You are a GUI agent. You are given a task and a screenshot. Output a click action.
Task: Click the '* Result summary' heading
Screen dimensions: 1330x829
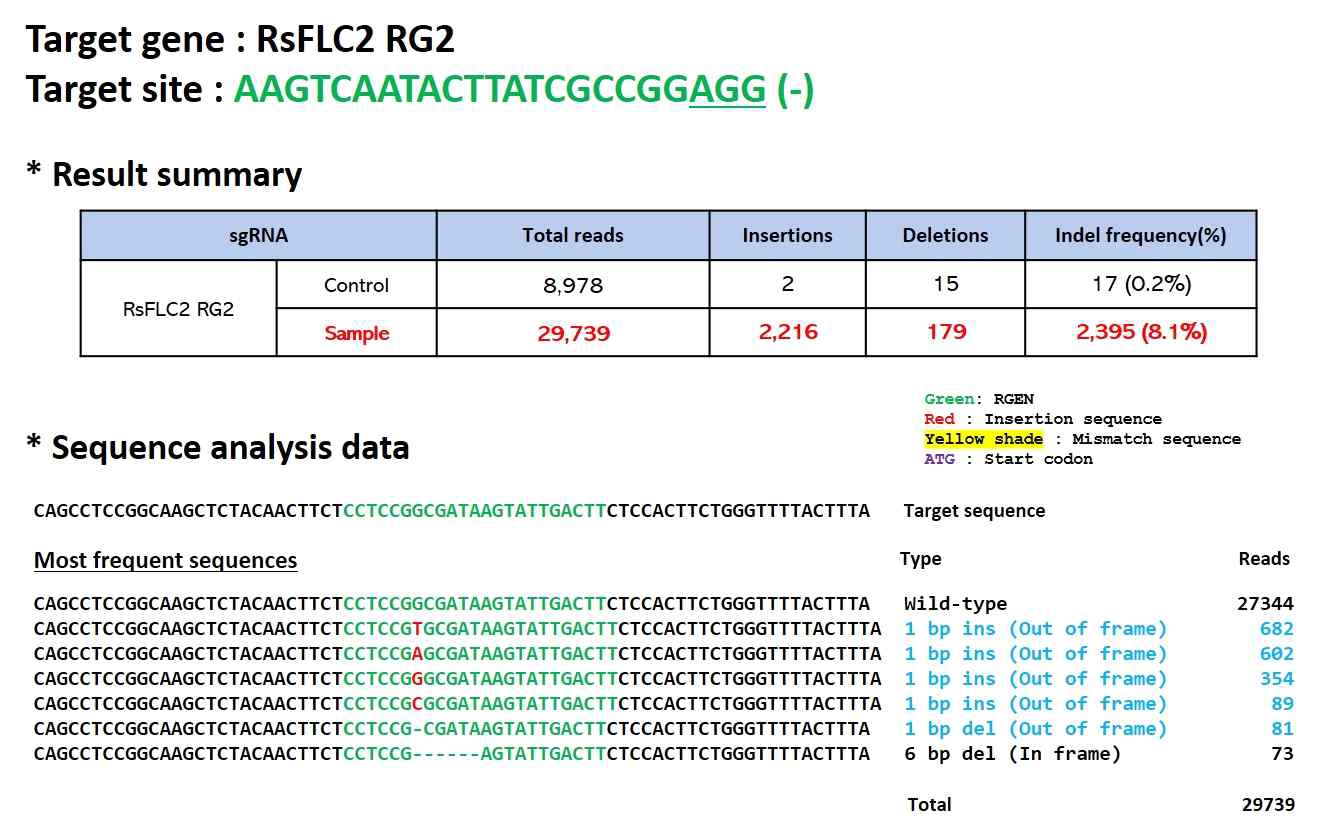pyautogui.click(x=164, y=174)
